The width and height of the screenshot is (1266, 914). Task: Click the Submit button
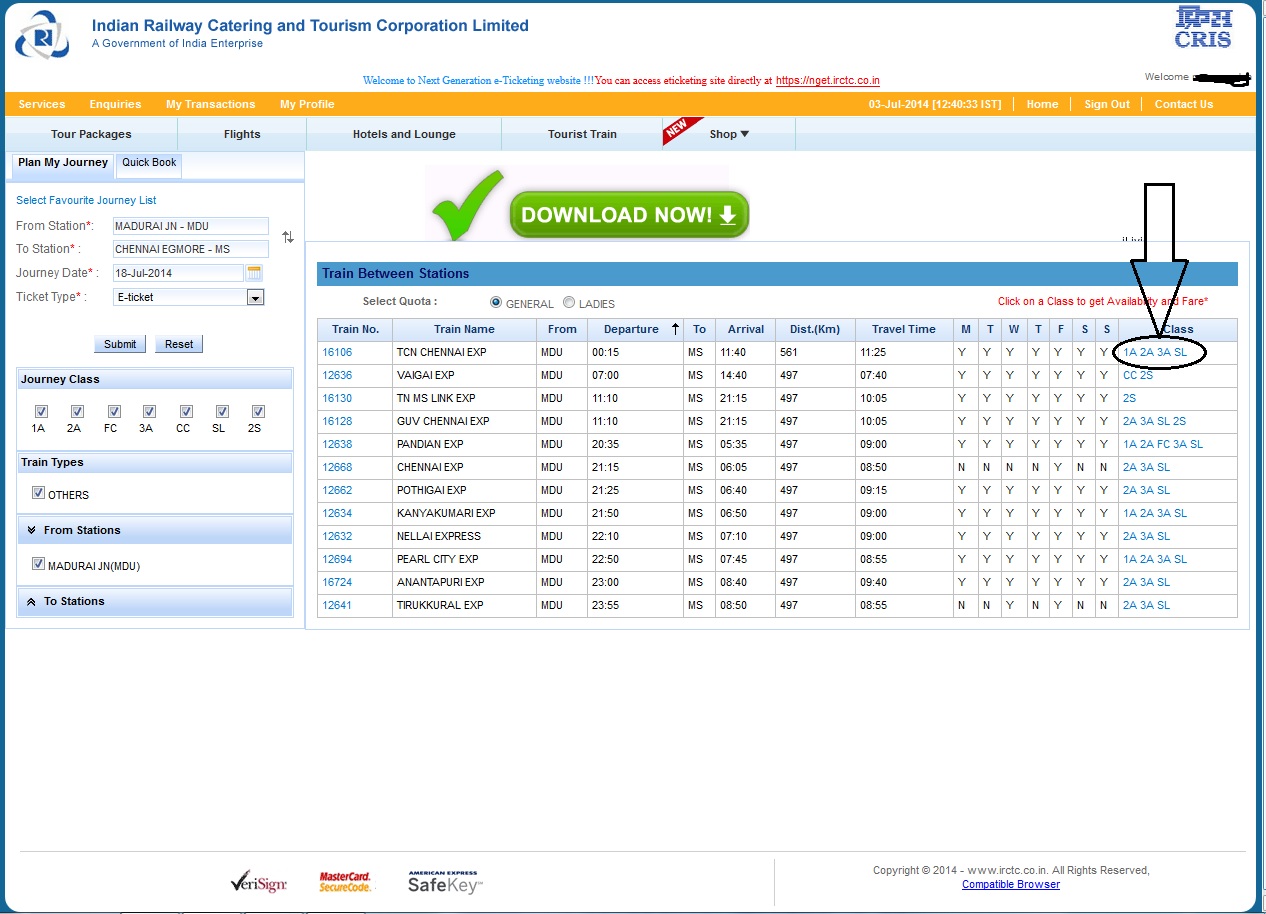[x=120, y=344]
